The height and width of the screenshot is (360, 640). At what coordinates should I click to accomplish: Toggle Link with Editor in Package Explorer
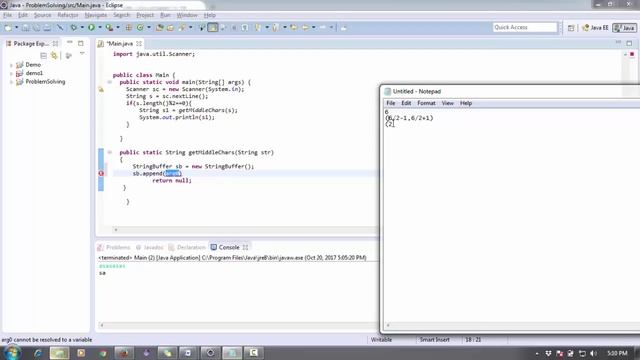pos(54,56)
